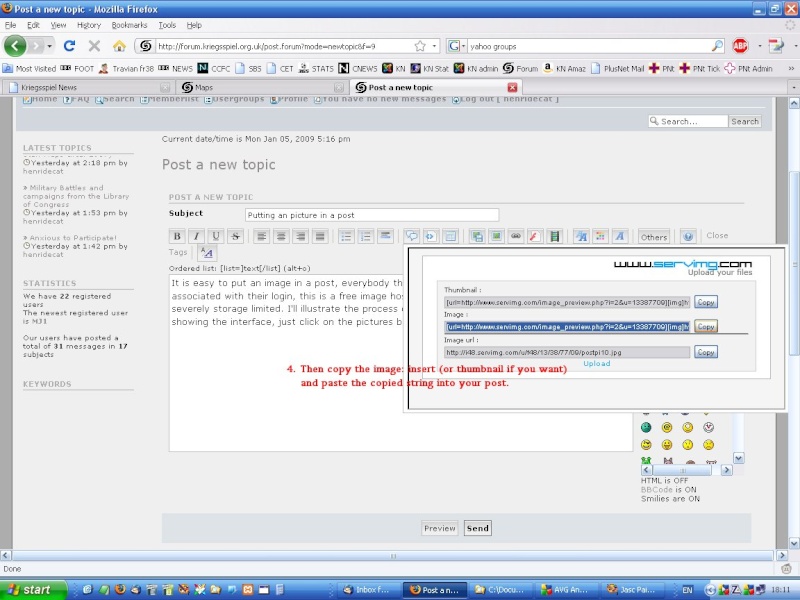
Task: Insert a horizontal rule separator
Action: tap(385, 236)
